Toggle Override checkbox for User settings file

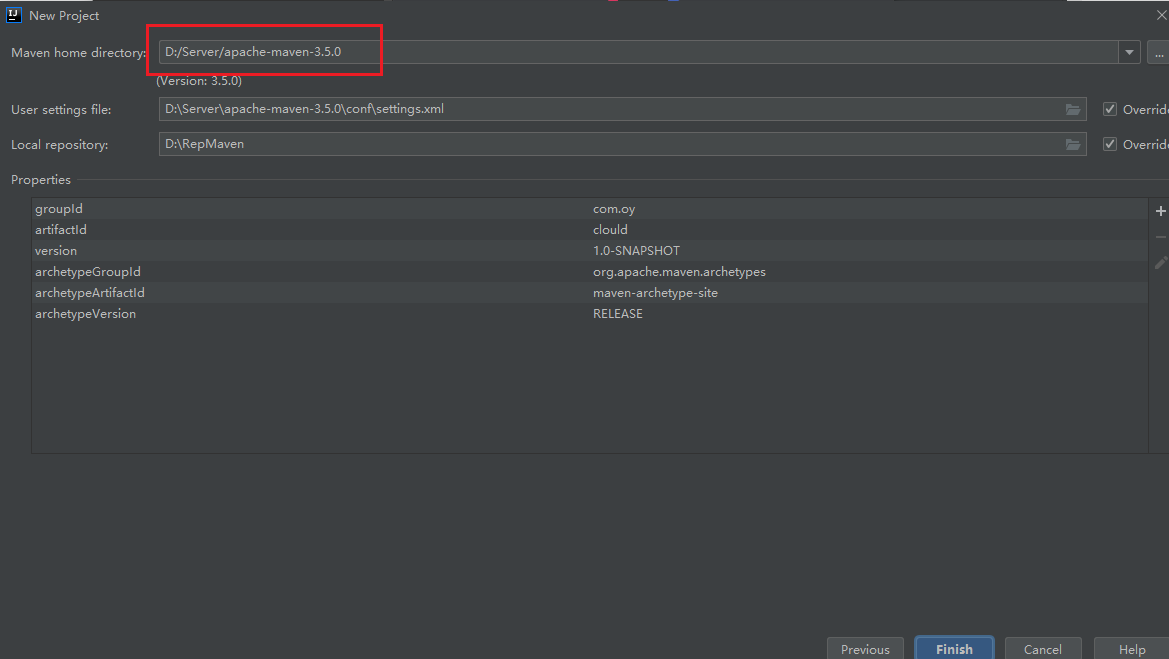click(x=1109, y=109)
